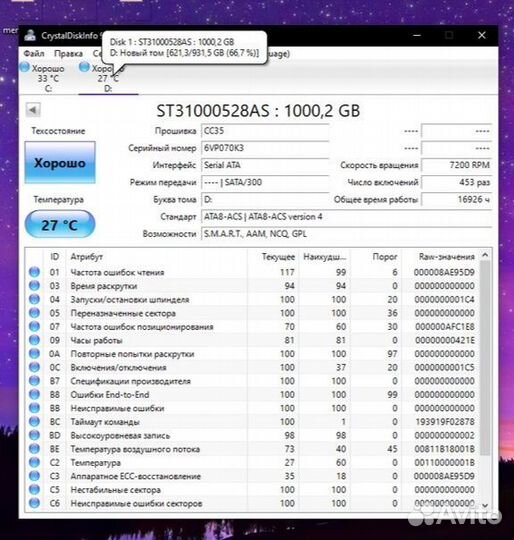The image size is (514, 540).
Task: Open the Правка menu
Action: (x=68, y=54)
